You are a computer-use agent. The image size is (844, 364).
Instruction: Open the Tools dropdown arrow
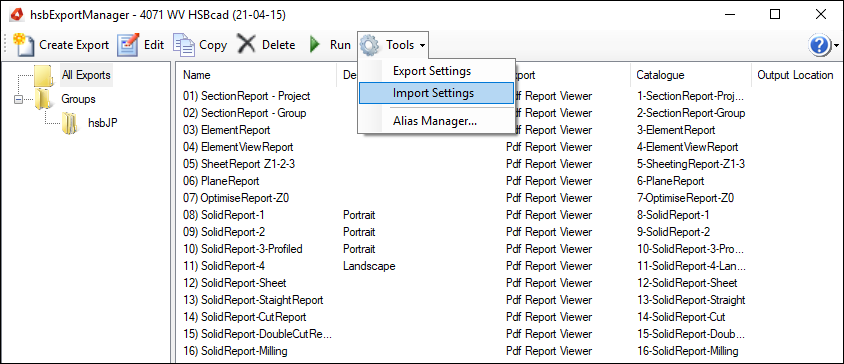423,46
